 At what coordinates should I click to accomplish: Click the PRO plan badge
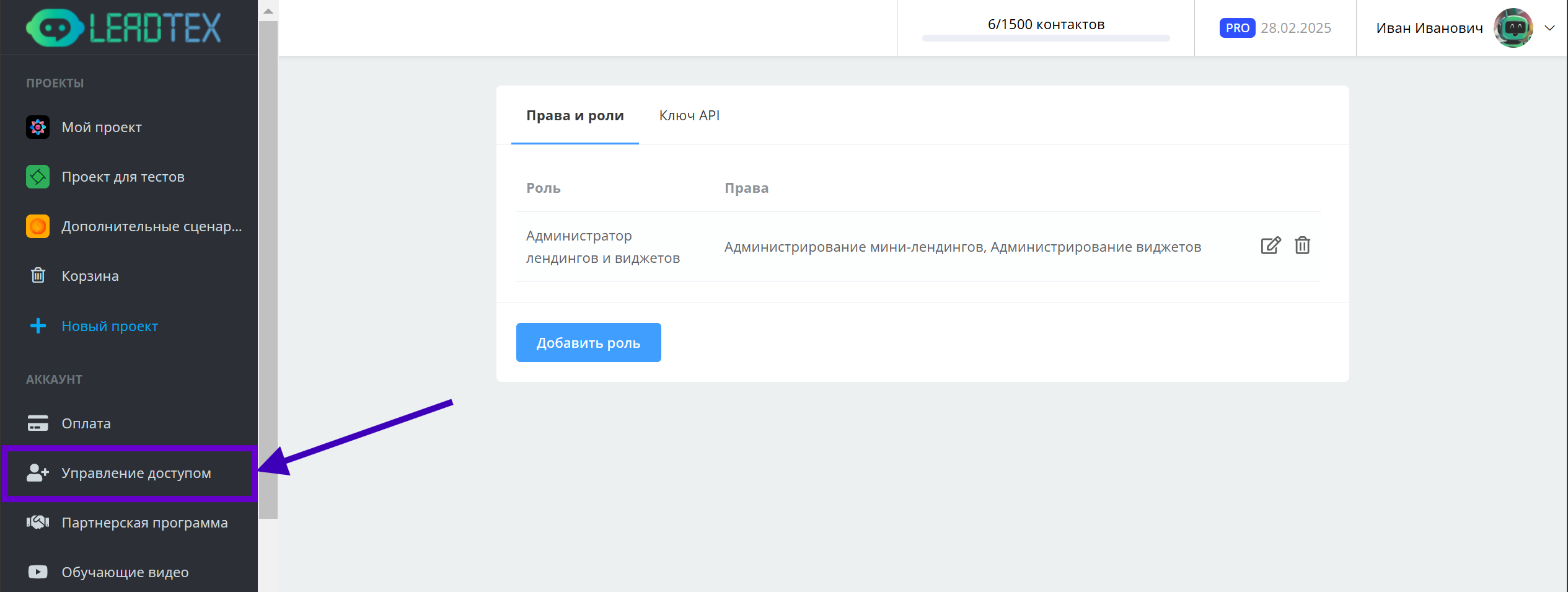coord(1237,28)
